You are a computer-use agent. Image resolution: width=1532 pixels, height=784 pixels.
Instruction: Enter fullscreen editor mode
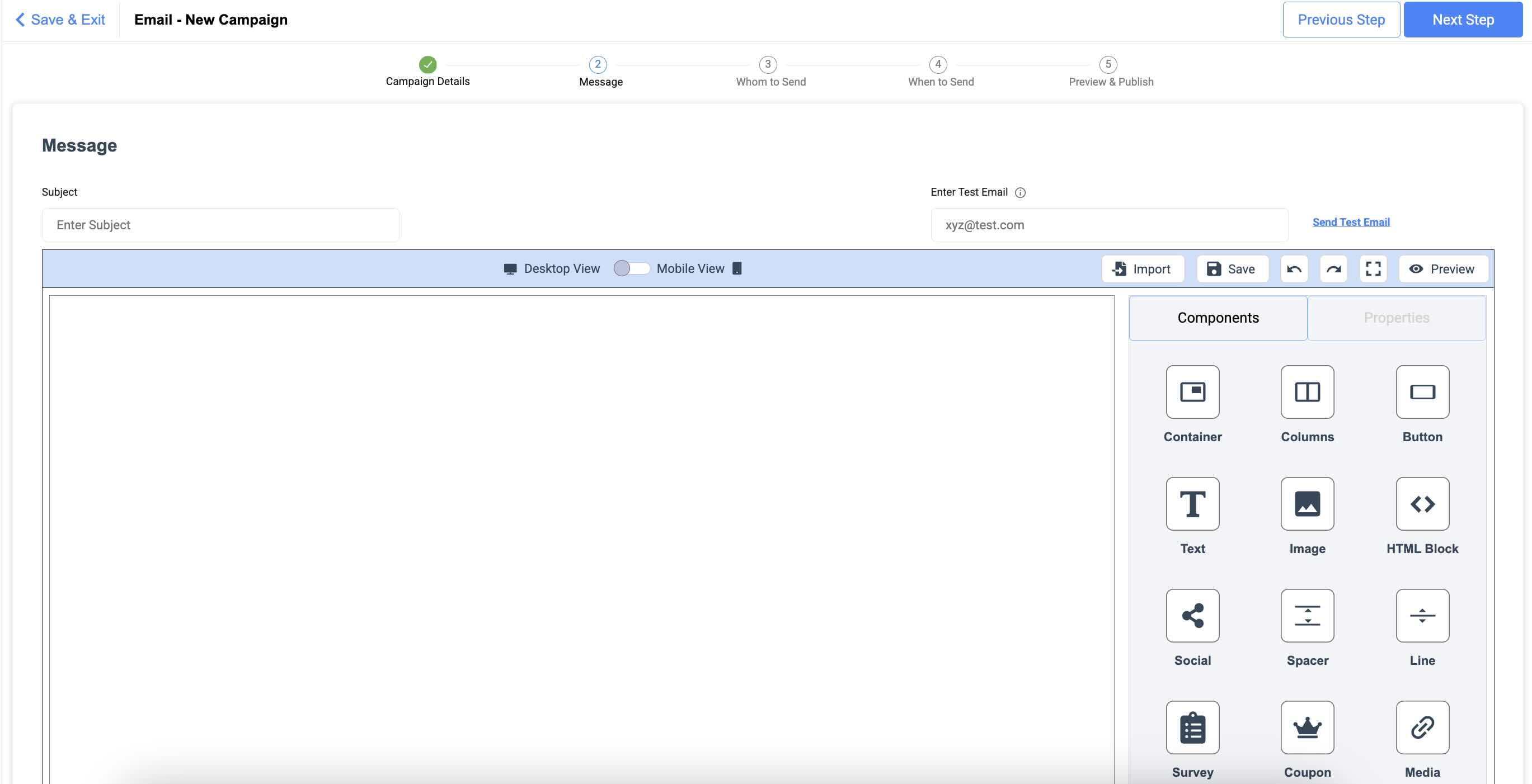[1373, 268]
